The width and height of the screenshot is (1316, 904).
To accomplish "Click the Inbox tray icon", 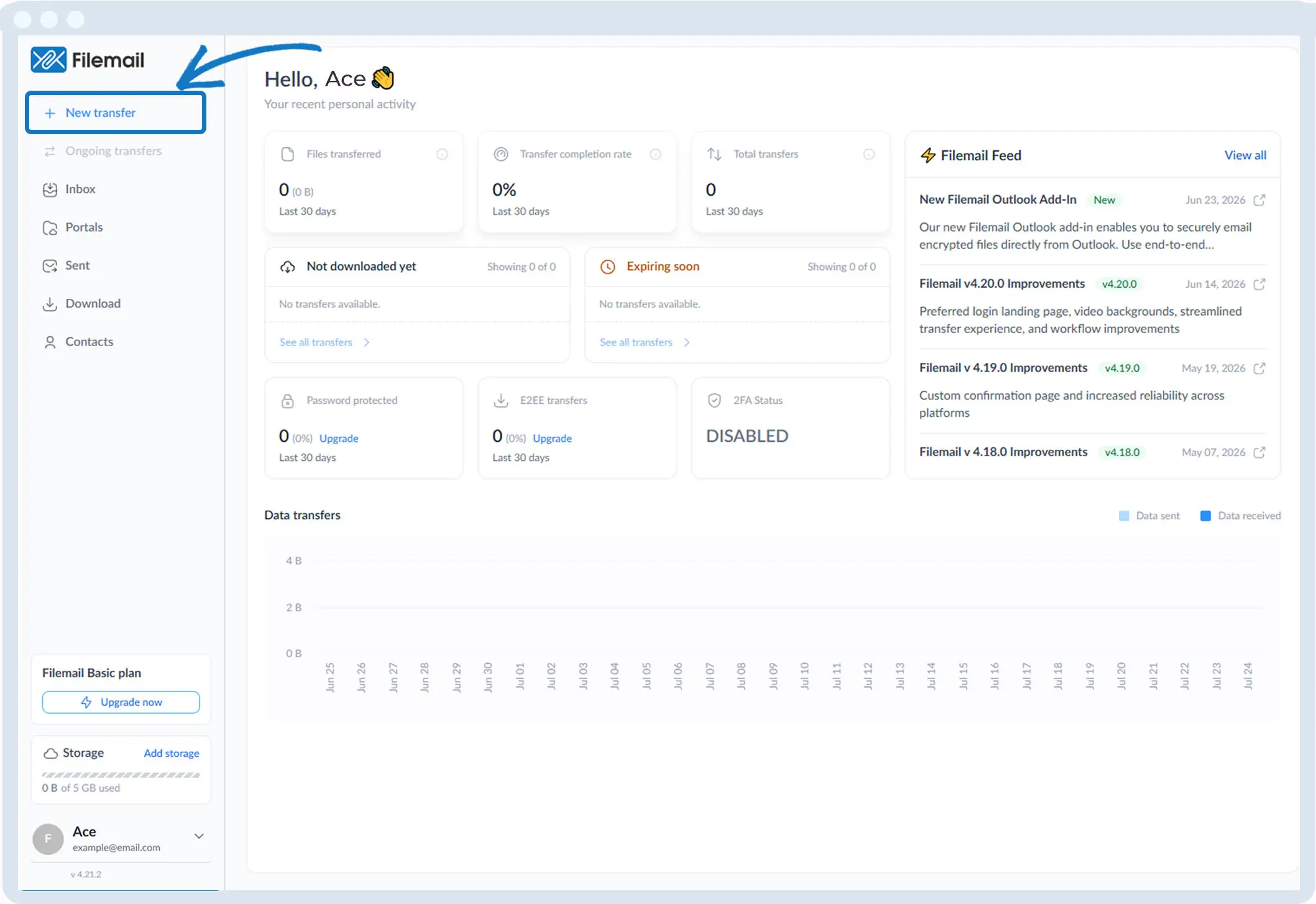I will 50,189.
